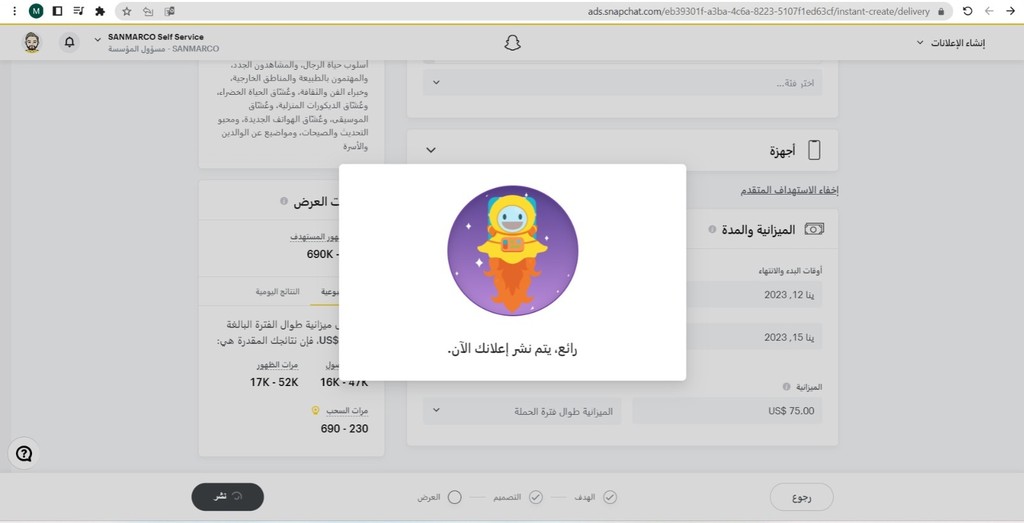Screen dimensions: 1024x523
Task: Switch to النتائج اليومية tab
Action: [278, 292]
